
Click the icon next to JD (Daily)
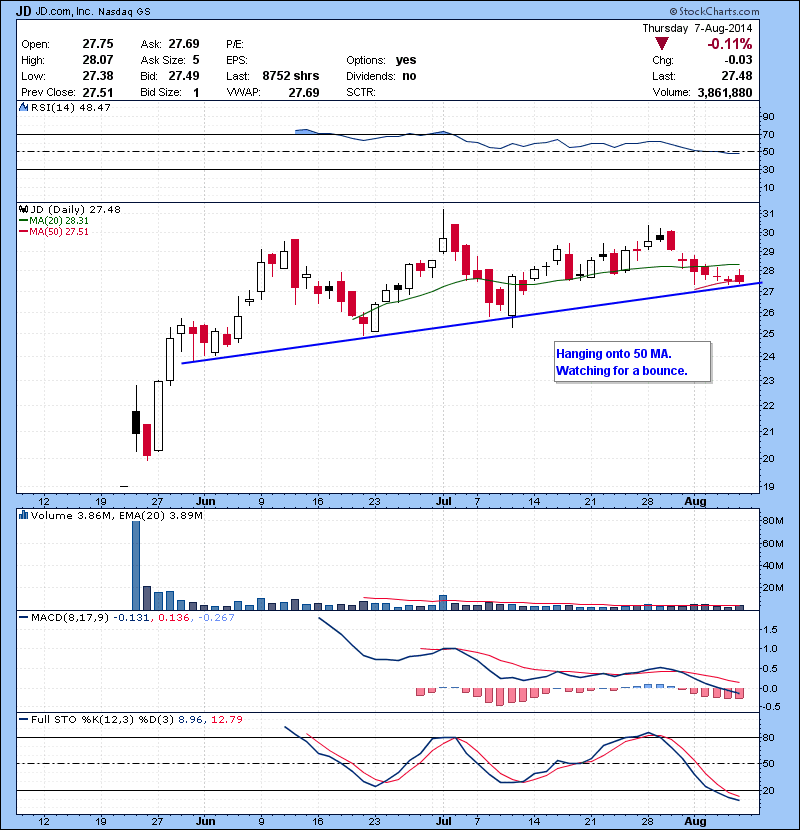(24, 209)
